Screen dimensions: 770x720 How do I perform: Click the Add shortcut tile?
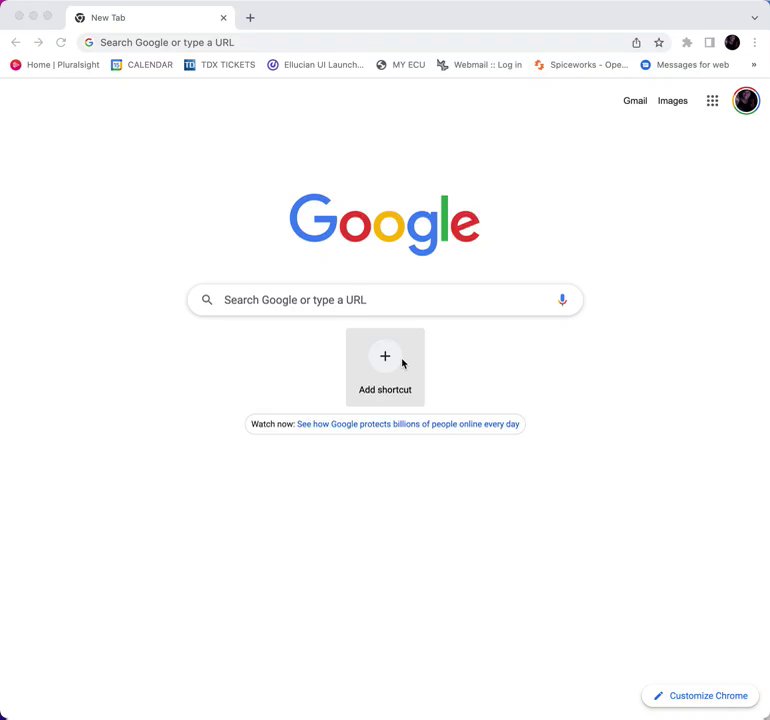tap(385, 367)
